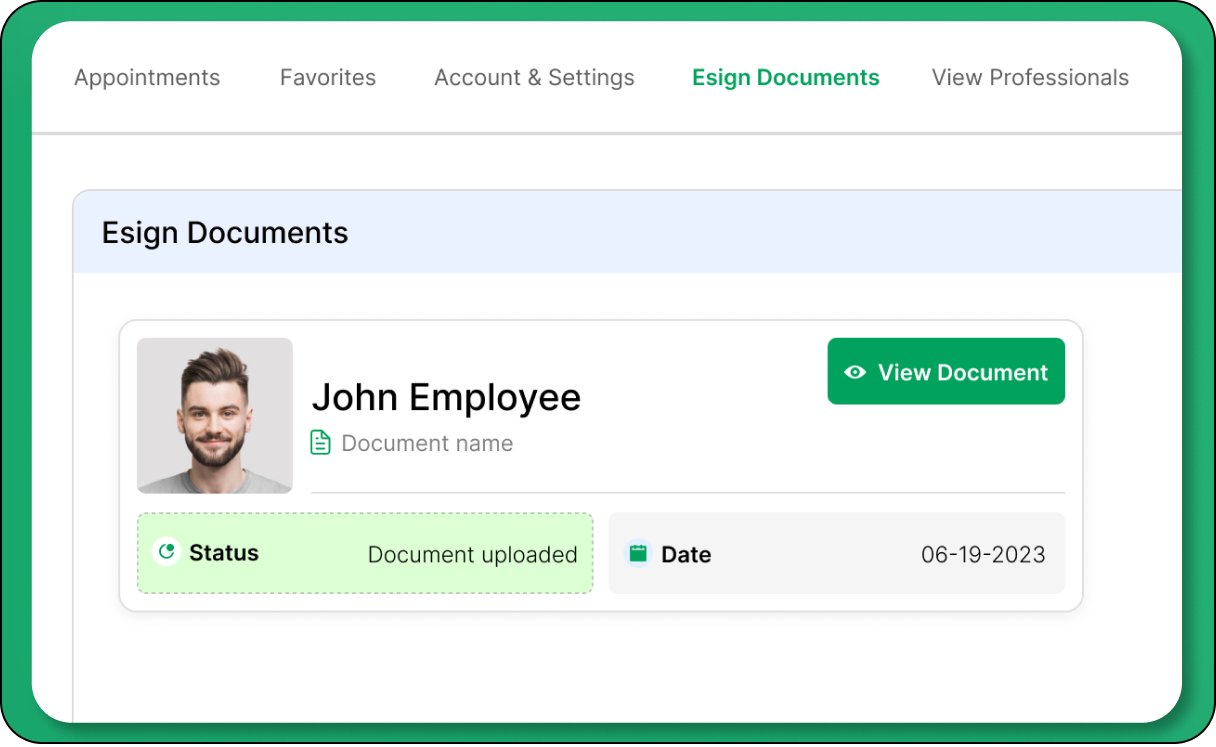Click the Esign Documents panel heading
Image resolution: width=1216 pixels, height=747 pixels.
point(225,233)
